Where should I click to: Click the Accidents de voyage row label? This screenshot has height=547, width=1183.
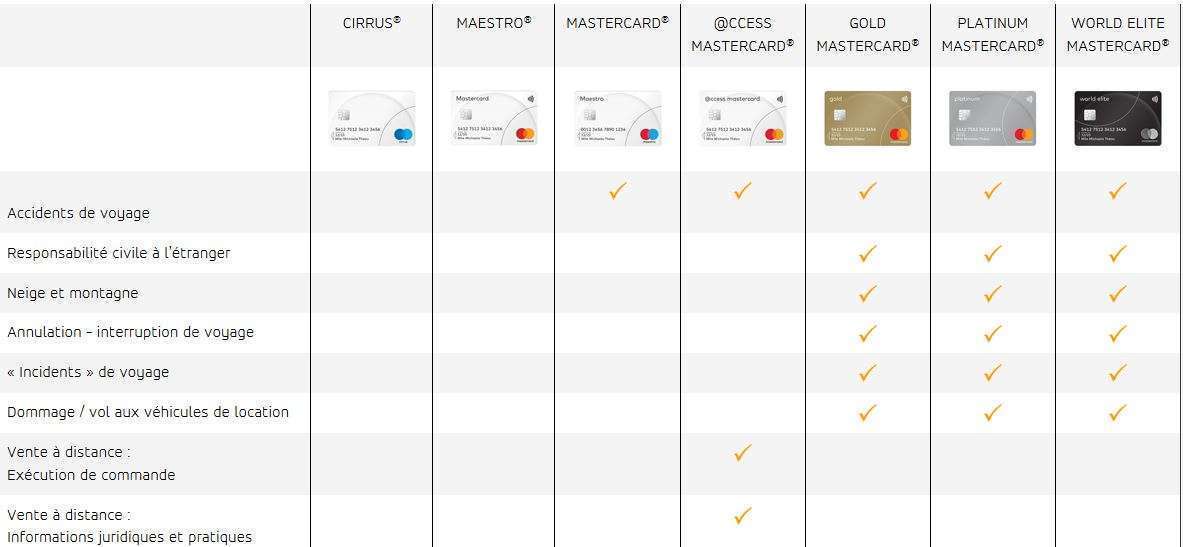tap(79, 213)
